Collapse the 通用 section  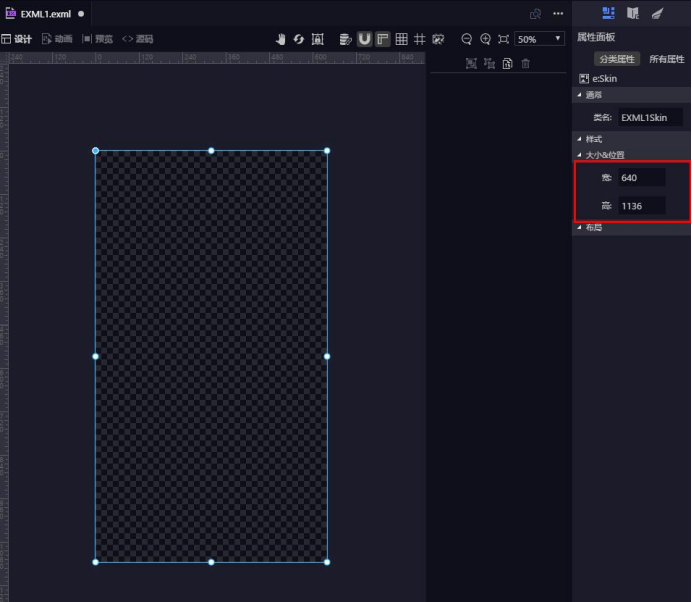click(579, 95)
